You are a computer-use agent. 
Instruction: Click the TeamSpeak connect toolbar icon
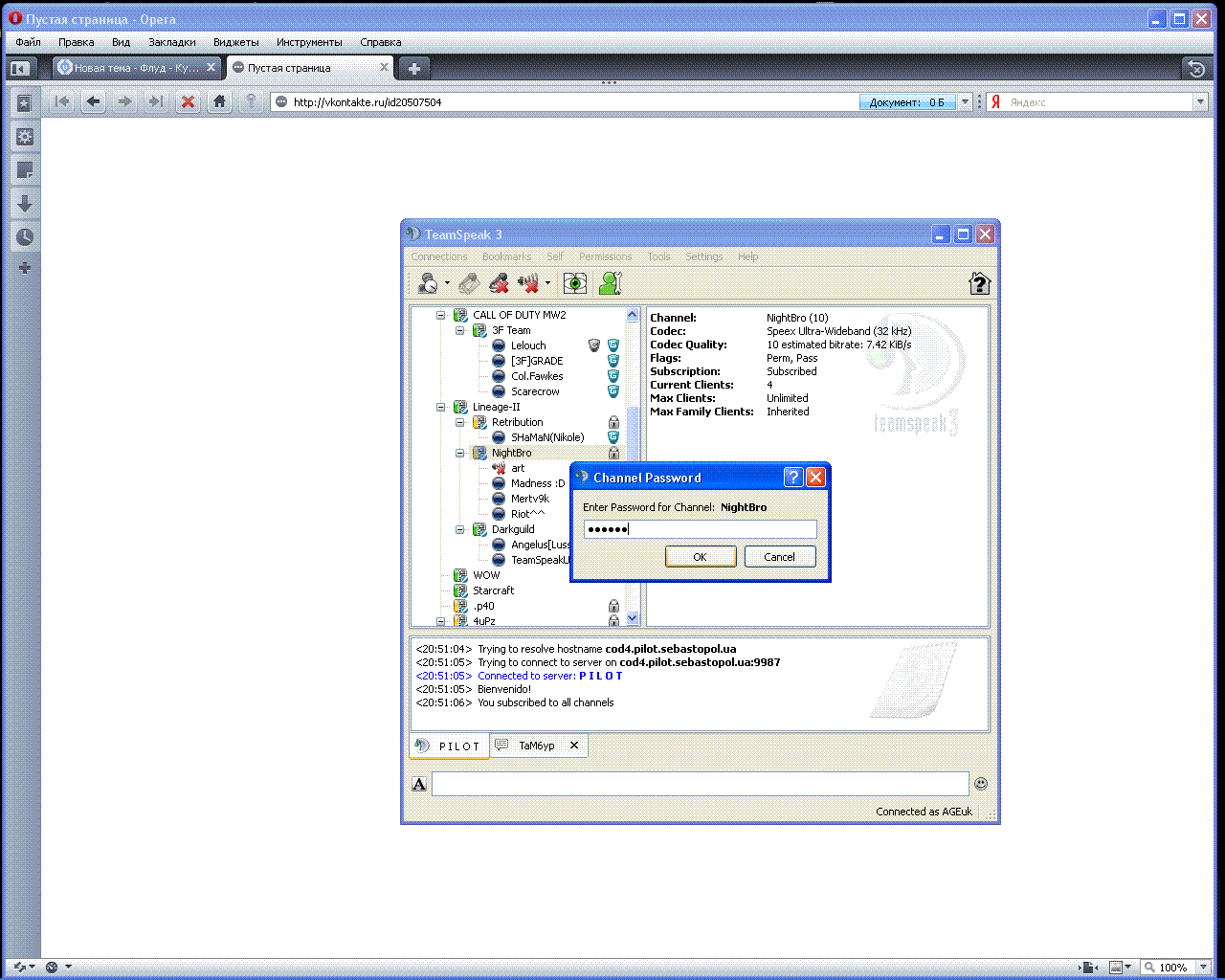point(428,283)
